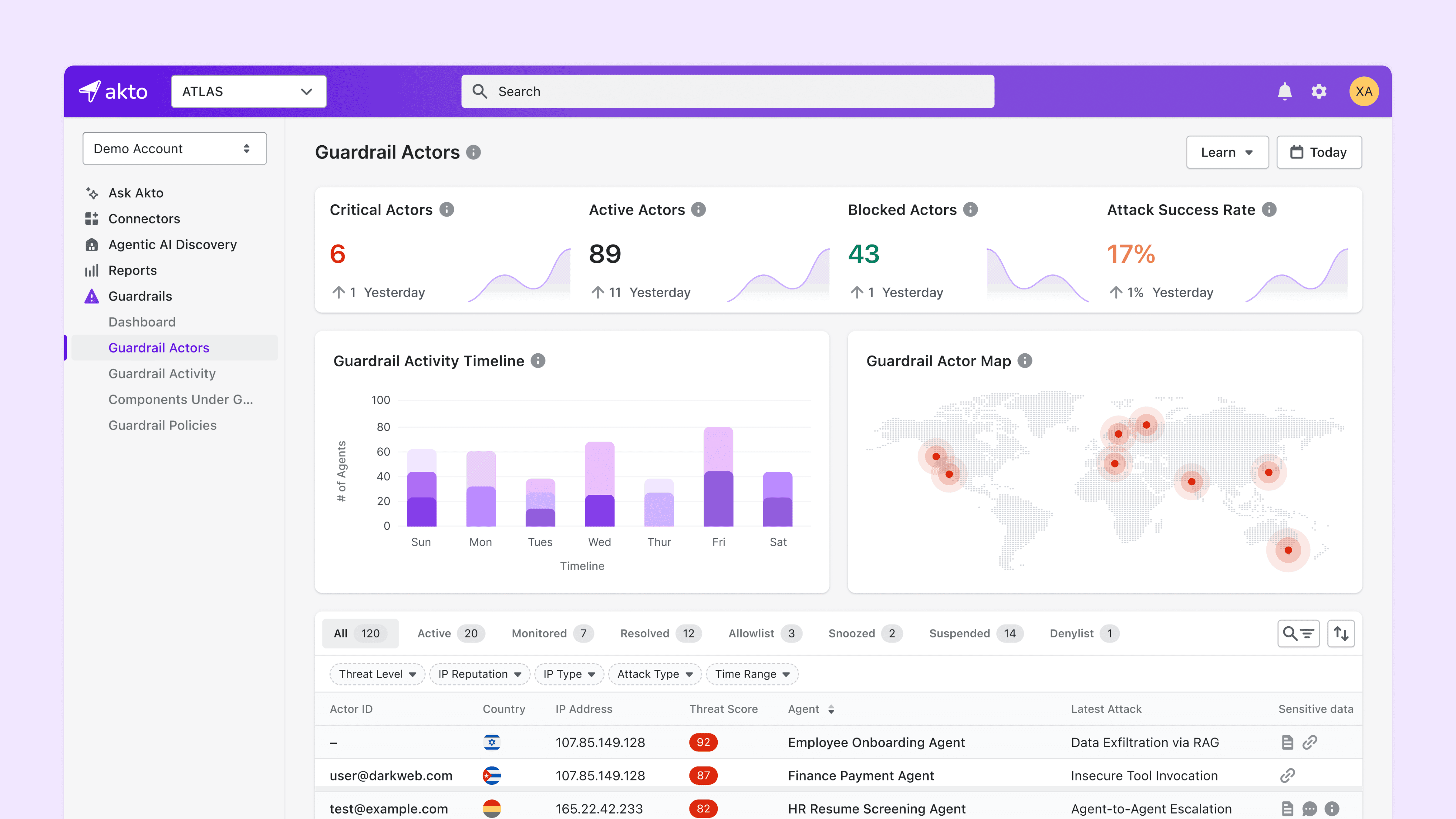Open Agentic AI Discovery in sidebar
This screenshot has height=819, width=1456.
pos(172,245)
